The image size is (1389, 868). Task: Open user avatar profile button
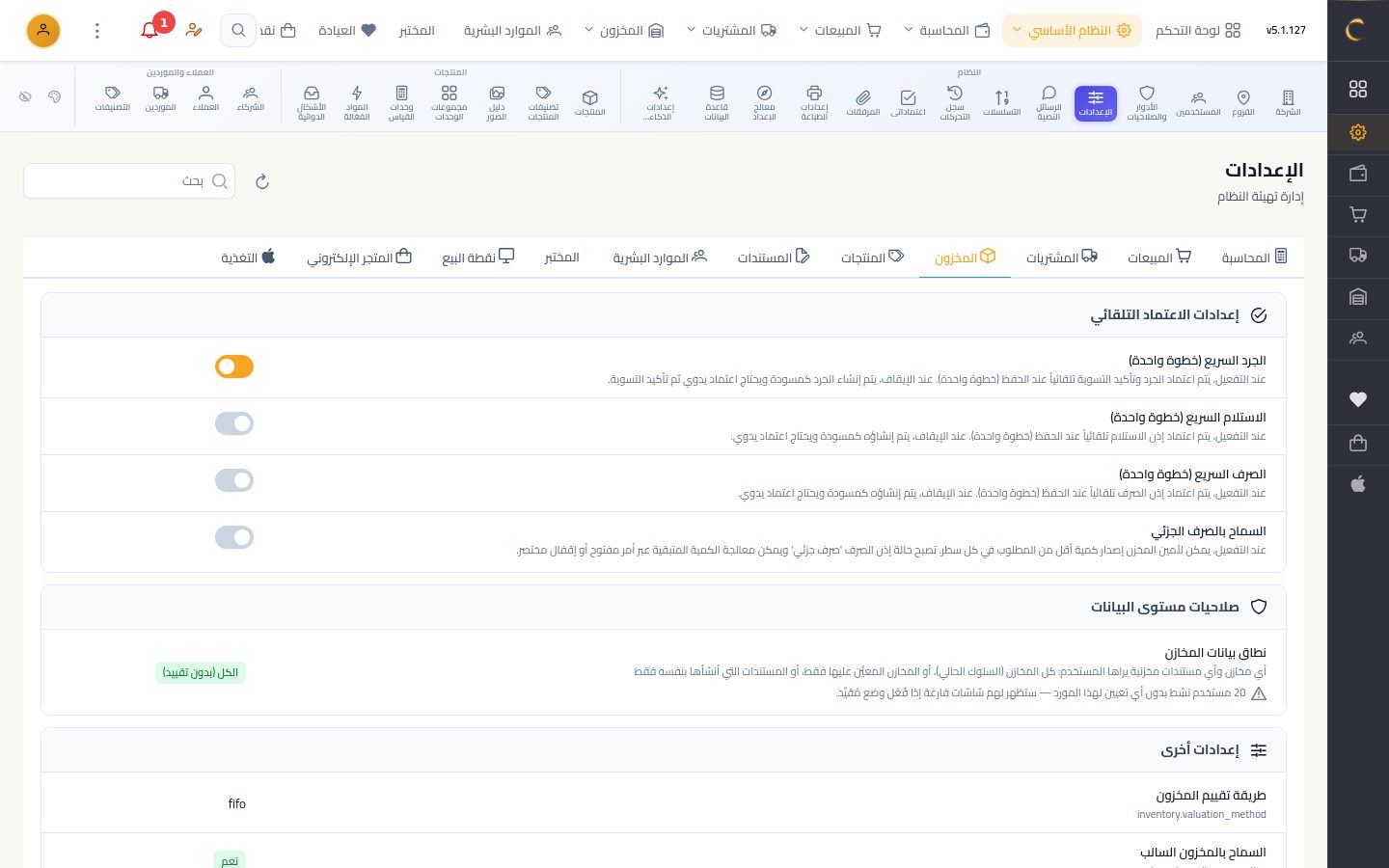[x=42, y=31]
